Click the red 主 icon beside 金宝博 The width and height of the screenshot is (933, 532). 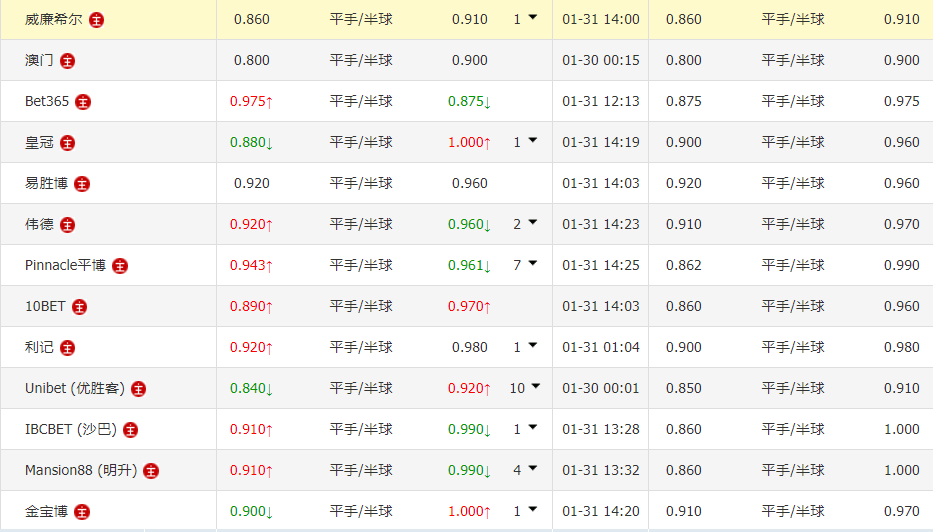coord(82,511)
